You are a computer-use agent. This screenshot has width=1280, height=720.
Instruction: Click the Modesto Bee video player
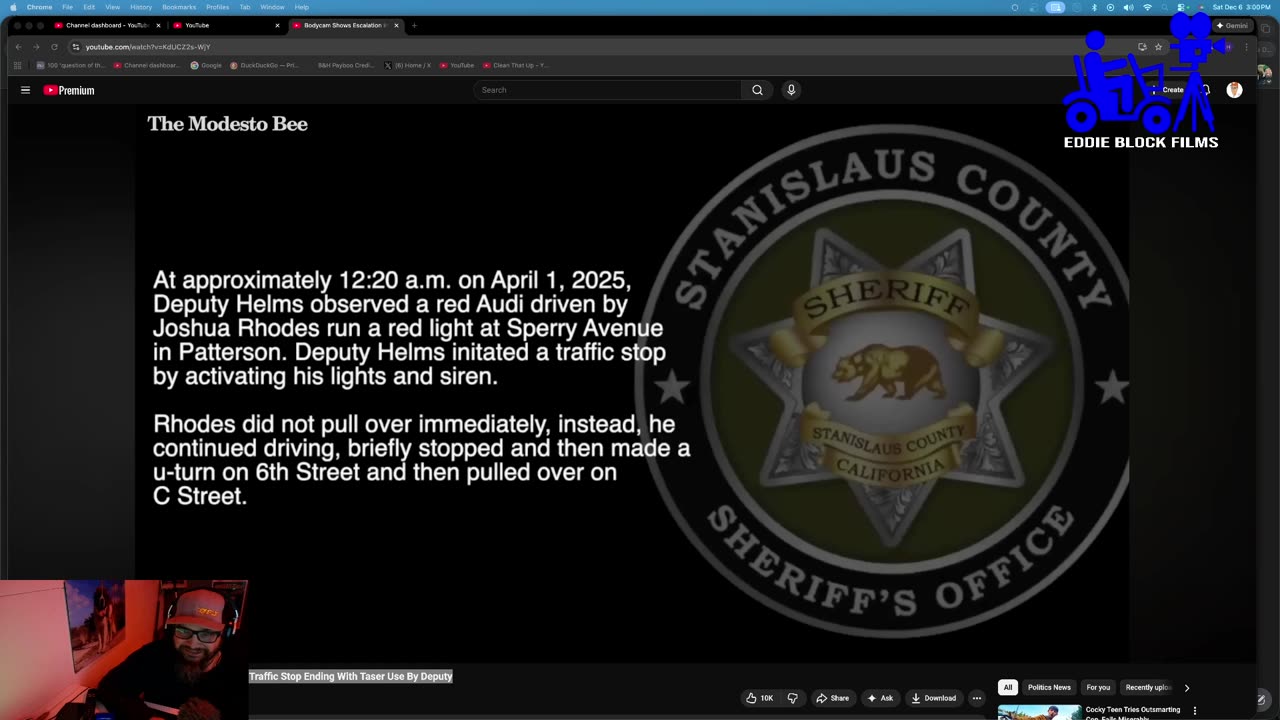(632, 382)
